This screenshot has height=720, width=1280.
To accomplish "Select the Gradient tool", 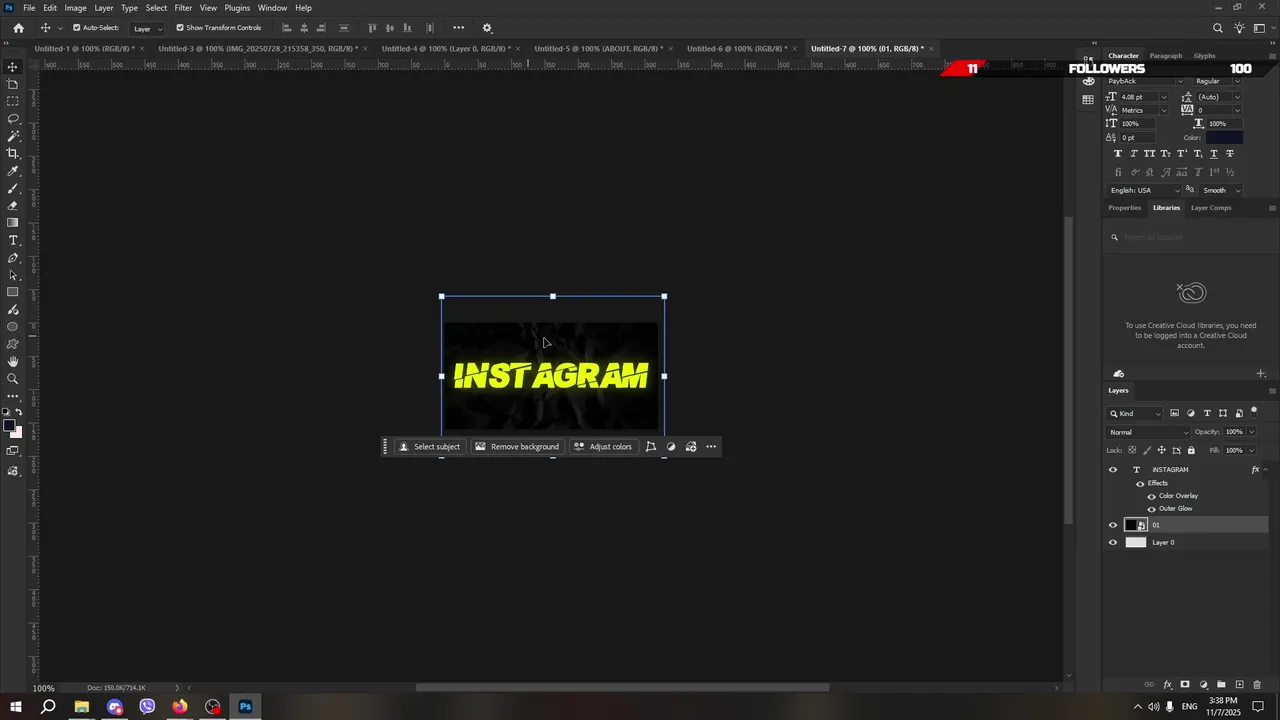I will point(13,223).
